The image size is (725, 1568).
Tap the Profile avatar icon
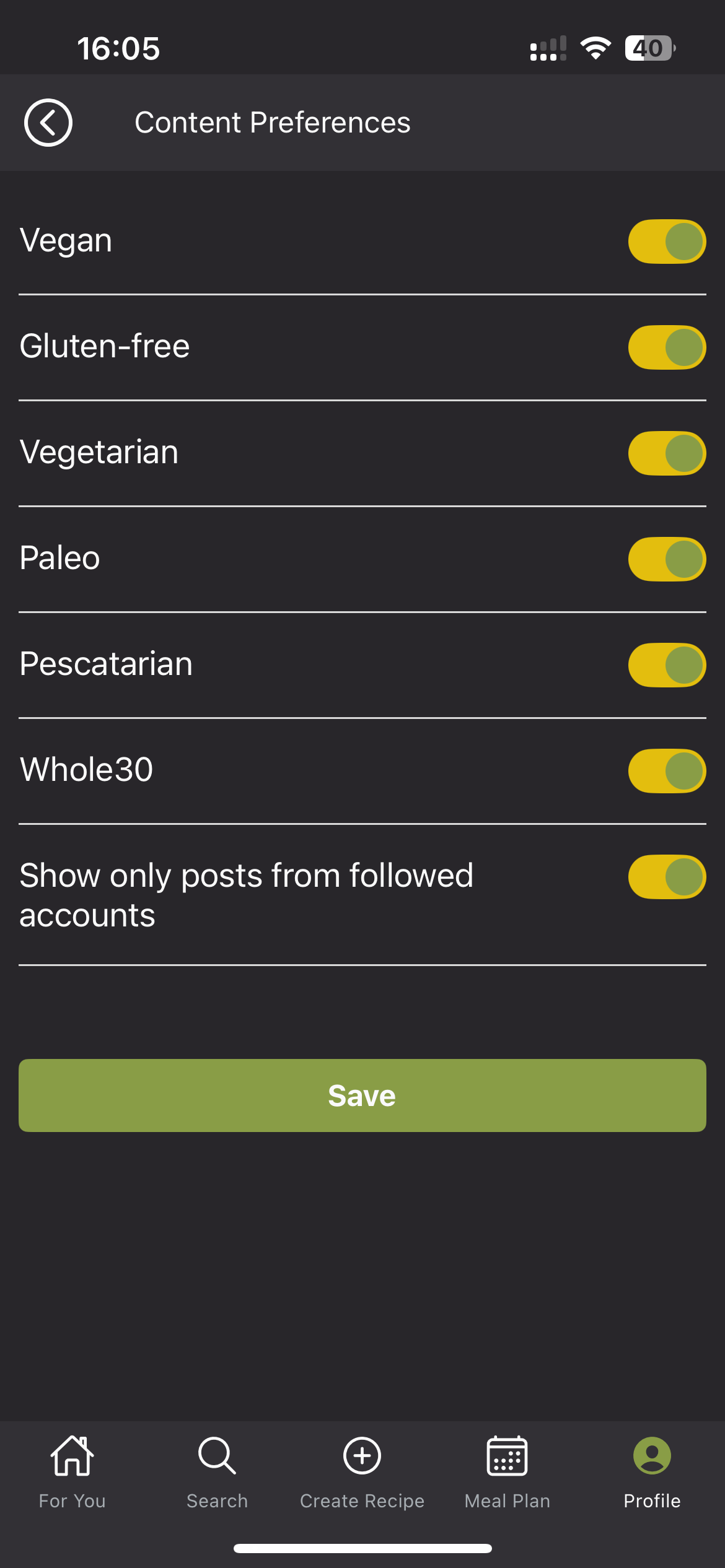652,1455
